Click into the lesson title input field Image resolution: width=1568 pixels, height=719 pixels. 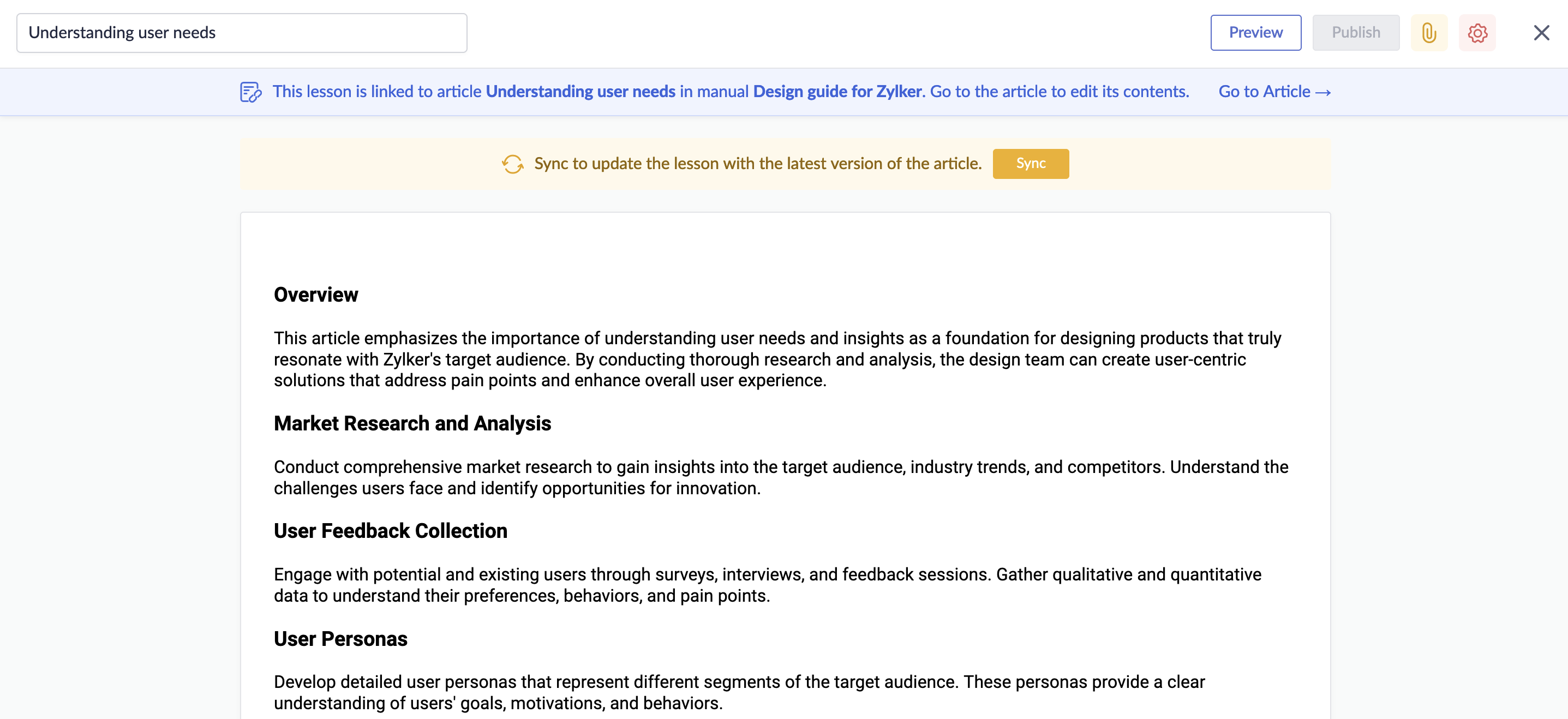[x=242, y=33]
